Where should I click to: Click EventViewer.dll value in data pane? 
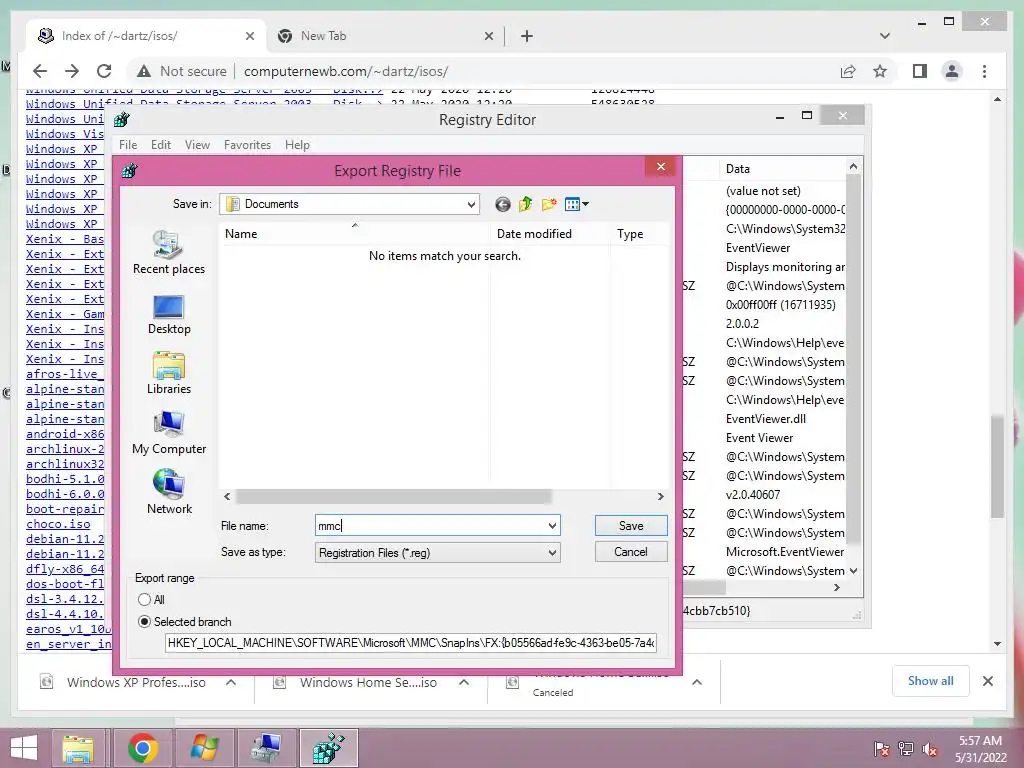pos(765,419)
